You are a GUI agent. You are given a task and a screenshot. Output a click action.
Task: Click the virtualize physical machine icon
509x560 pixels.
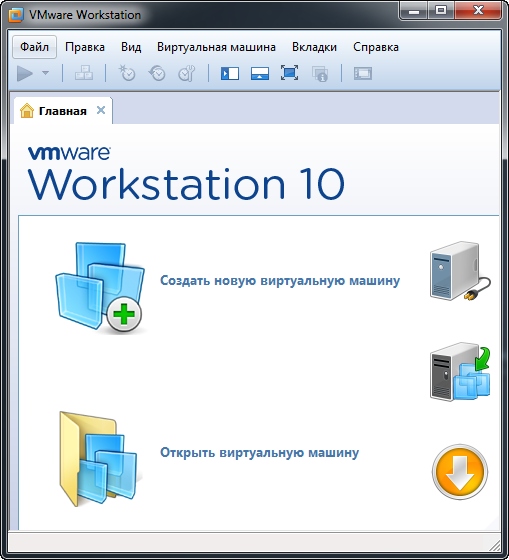460,372
